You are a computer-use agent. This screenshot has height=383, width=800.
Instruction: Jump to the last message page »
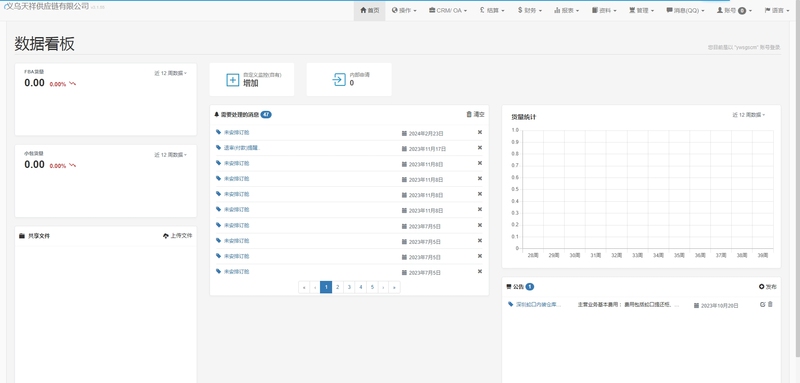(394, 287)
